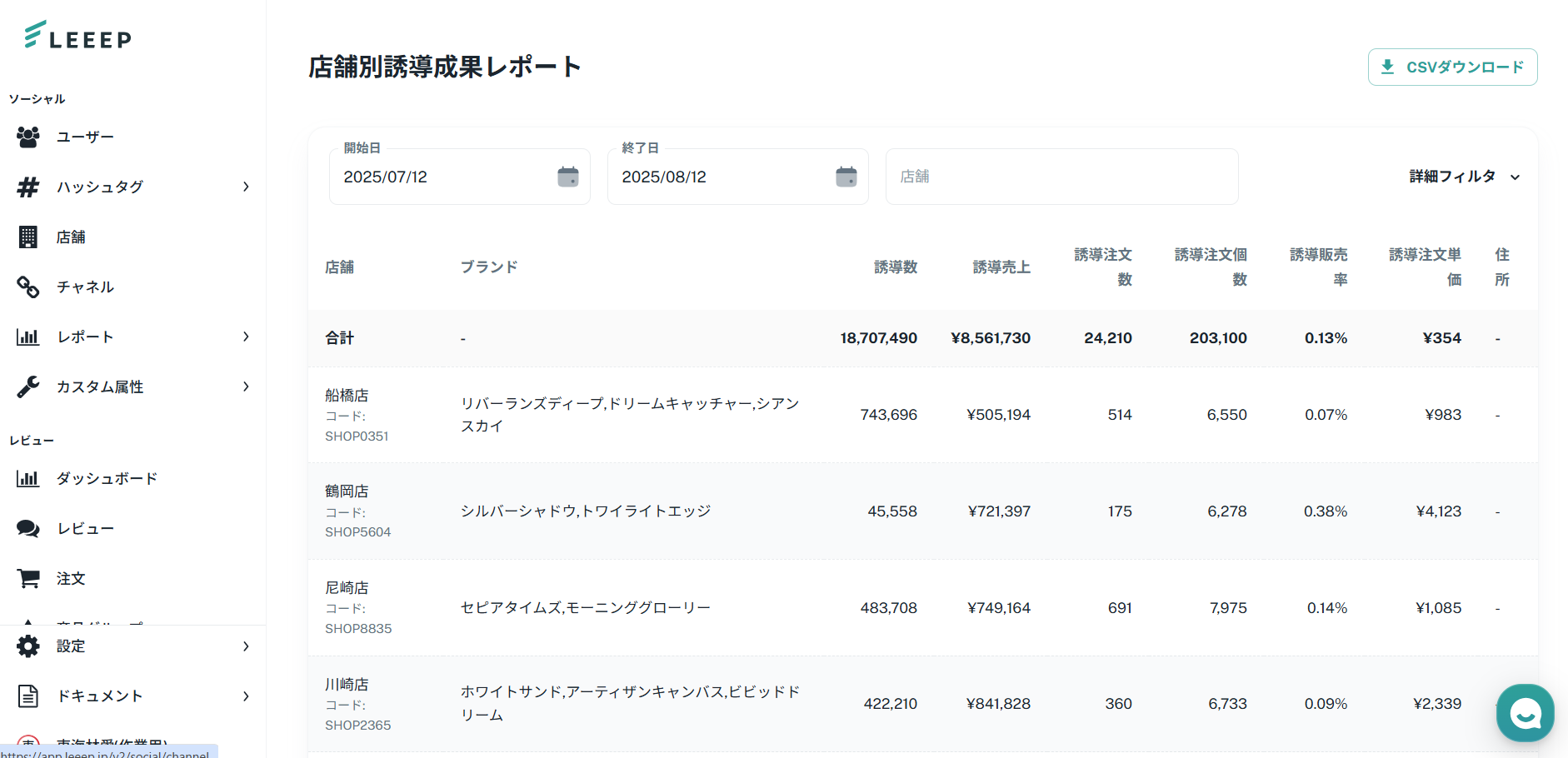Image resolution: width=1568 pixels, height=758 pixels.
Task: Download the report with CSVダウンロード
Action: coord(1452,67)
